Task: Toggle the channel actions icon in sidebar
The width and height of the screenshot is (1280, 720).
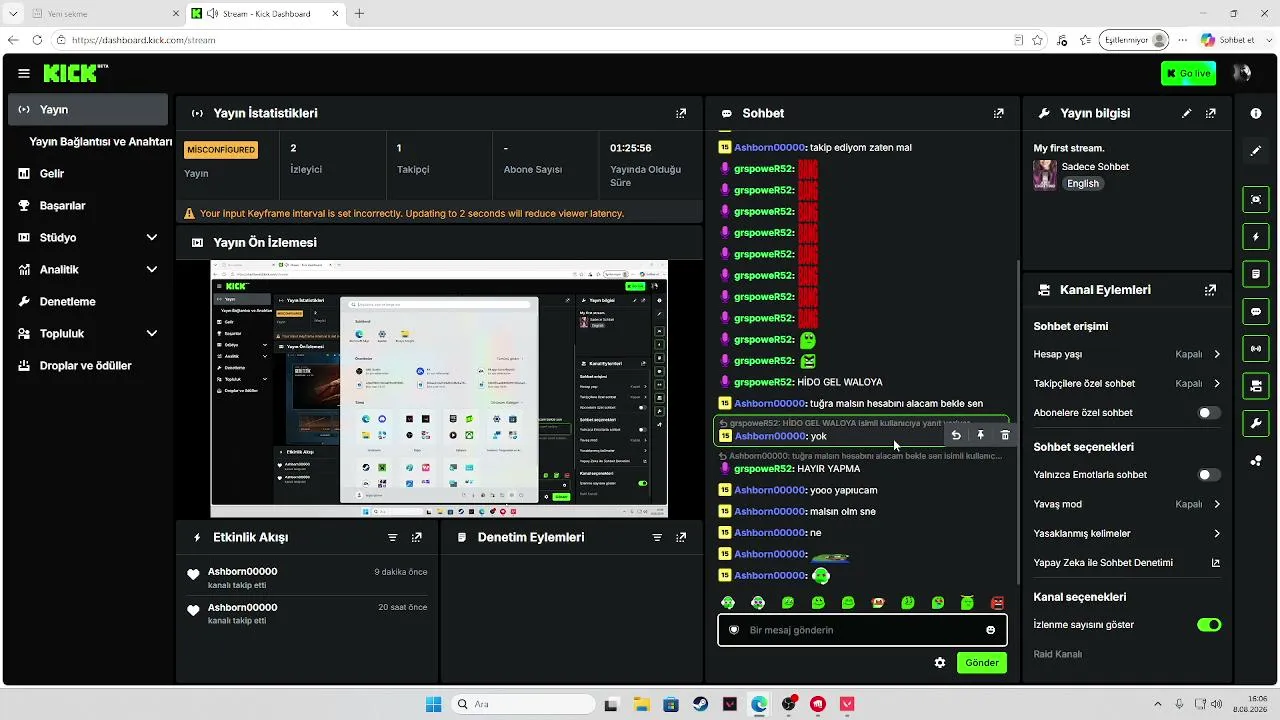Action: (1256, 386)
